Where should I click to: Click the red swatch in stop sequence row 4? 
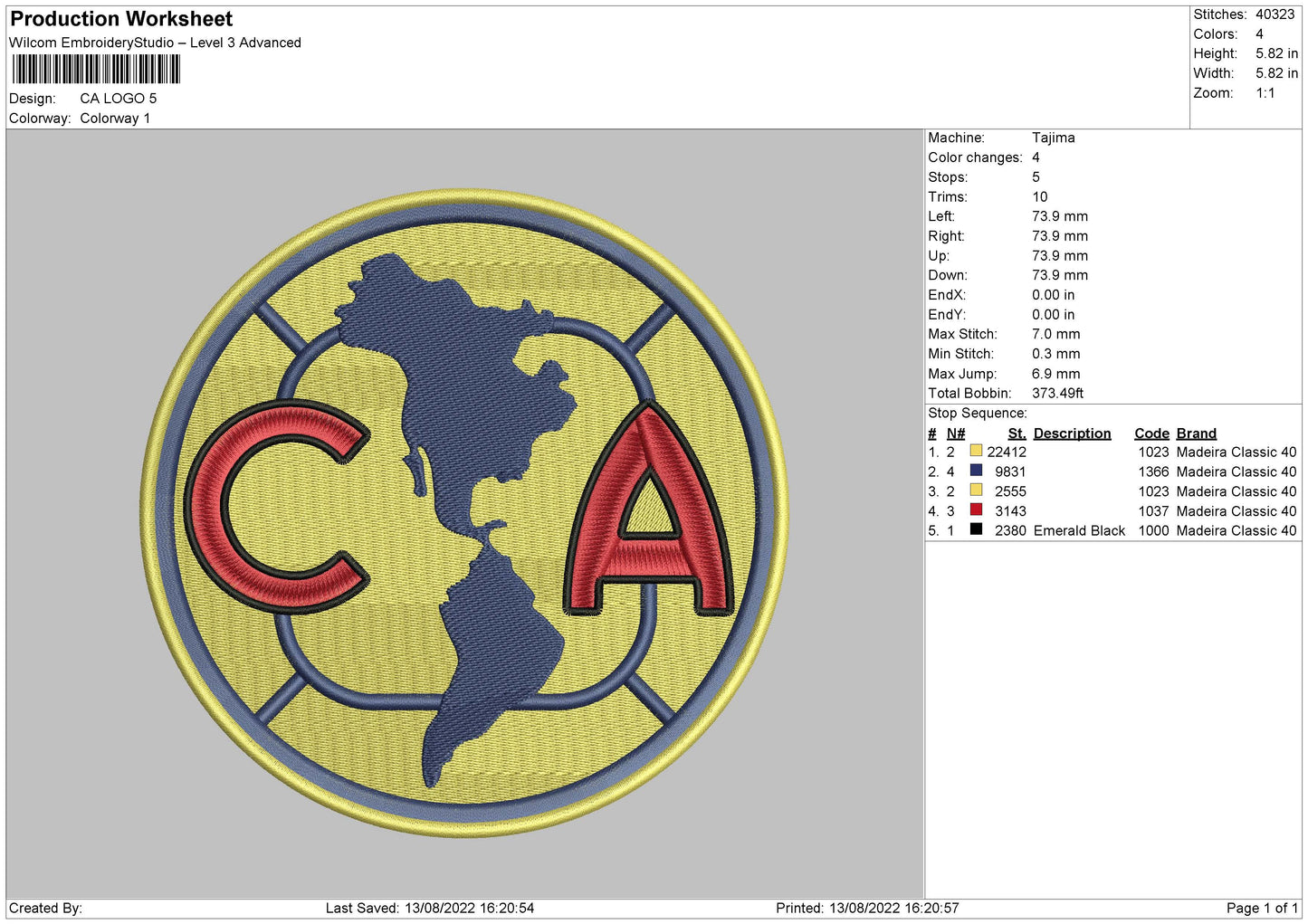click(976, 510)
